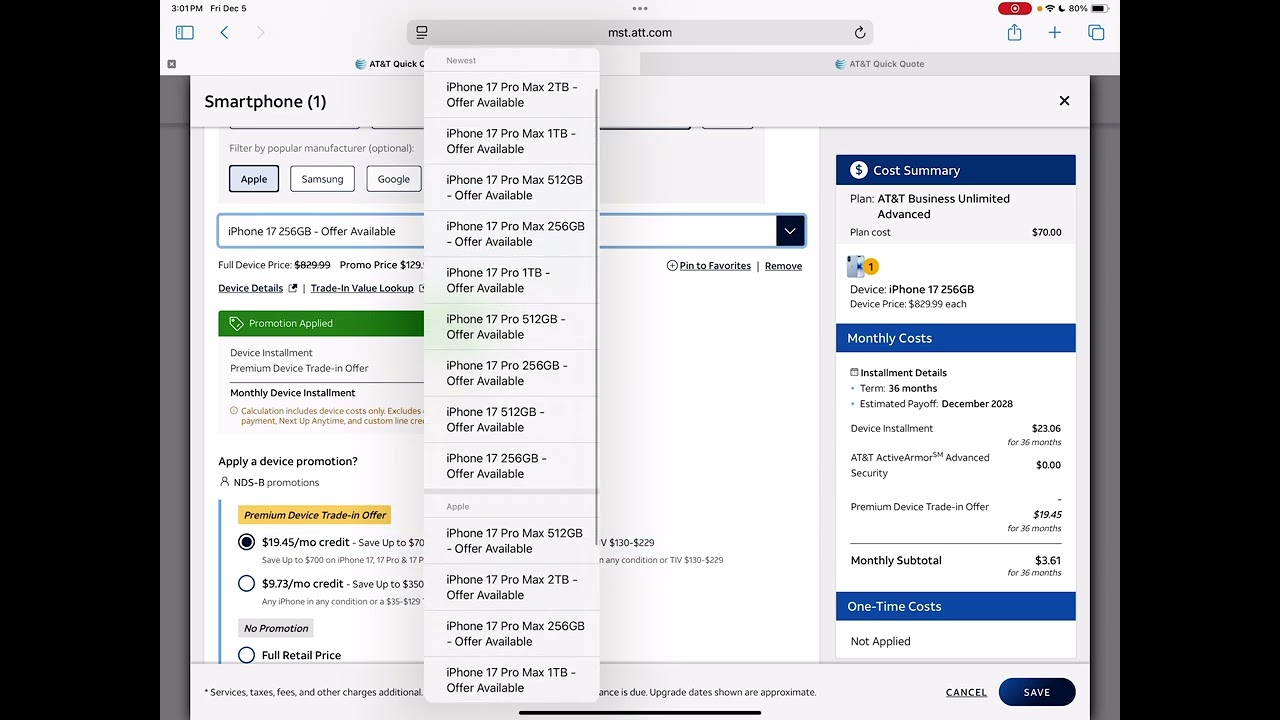Tap the Wi-Fi status icon
The width and height of the screenshot is (1280, 720).
pos(1050,8)
